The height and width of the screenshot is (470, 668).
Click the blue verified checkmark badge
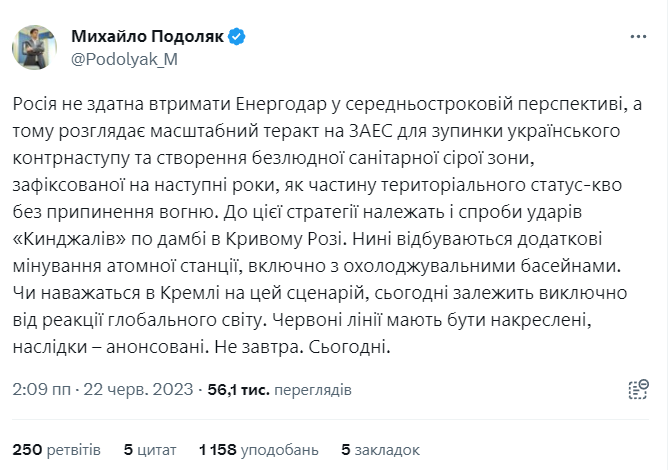pyautogui.click(x=236, y=37)
